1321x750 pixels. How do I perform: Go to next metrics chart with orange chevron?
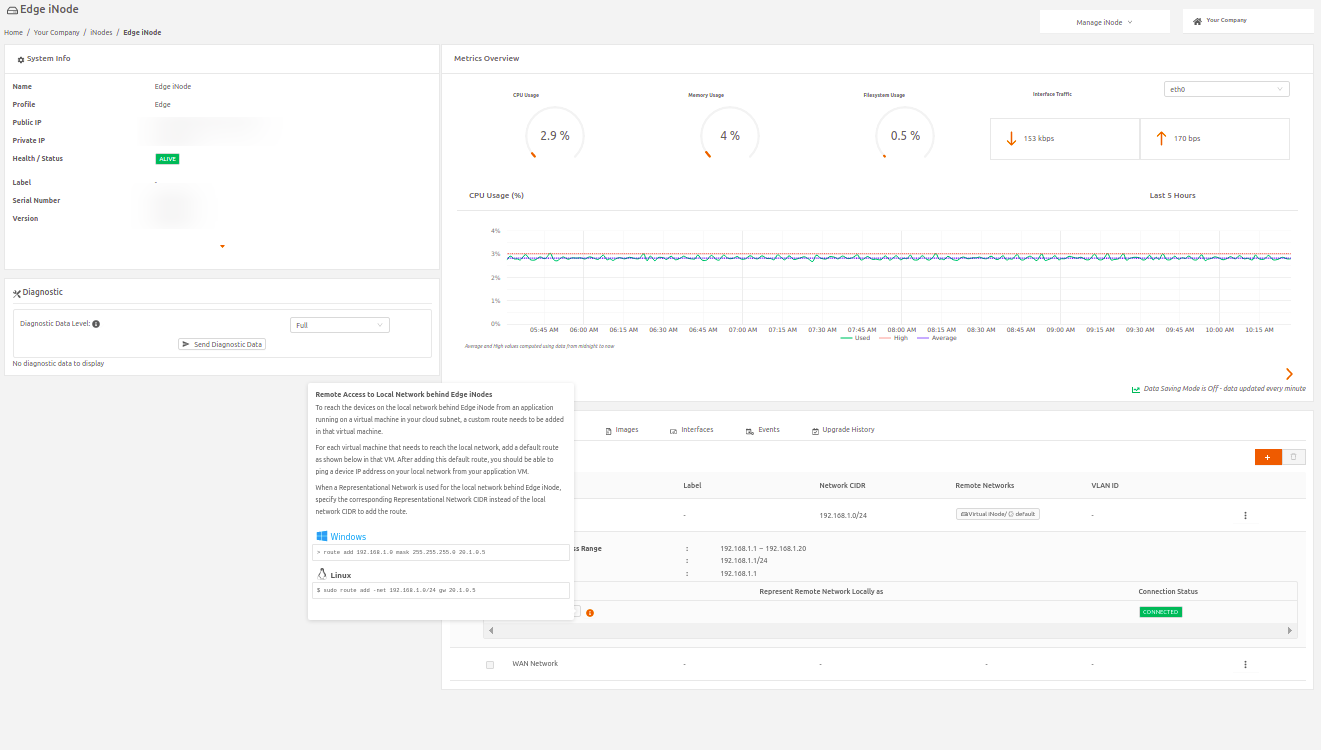click(x=1289, y=373)
